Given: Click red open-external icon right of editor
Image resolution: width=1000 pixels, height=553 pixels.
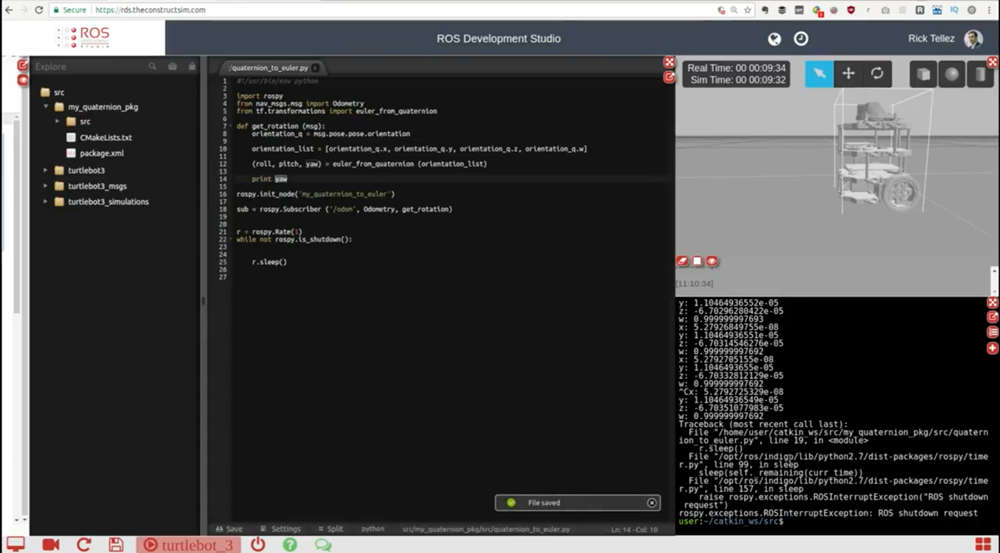Looking at the screenshot, I should click(x=669, y=77).
